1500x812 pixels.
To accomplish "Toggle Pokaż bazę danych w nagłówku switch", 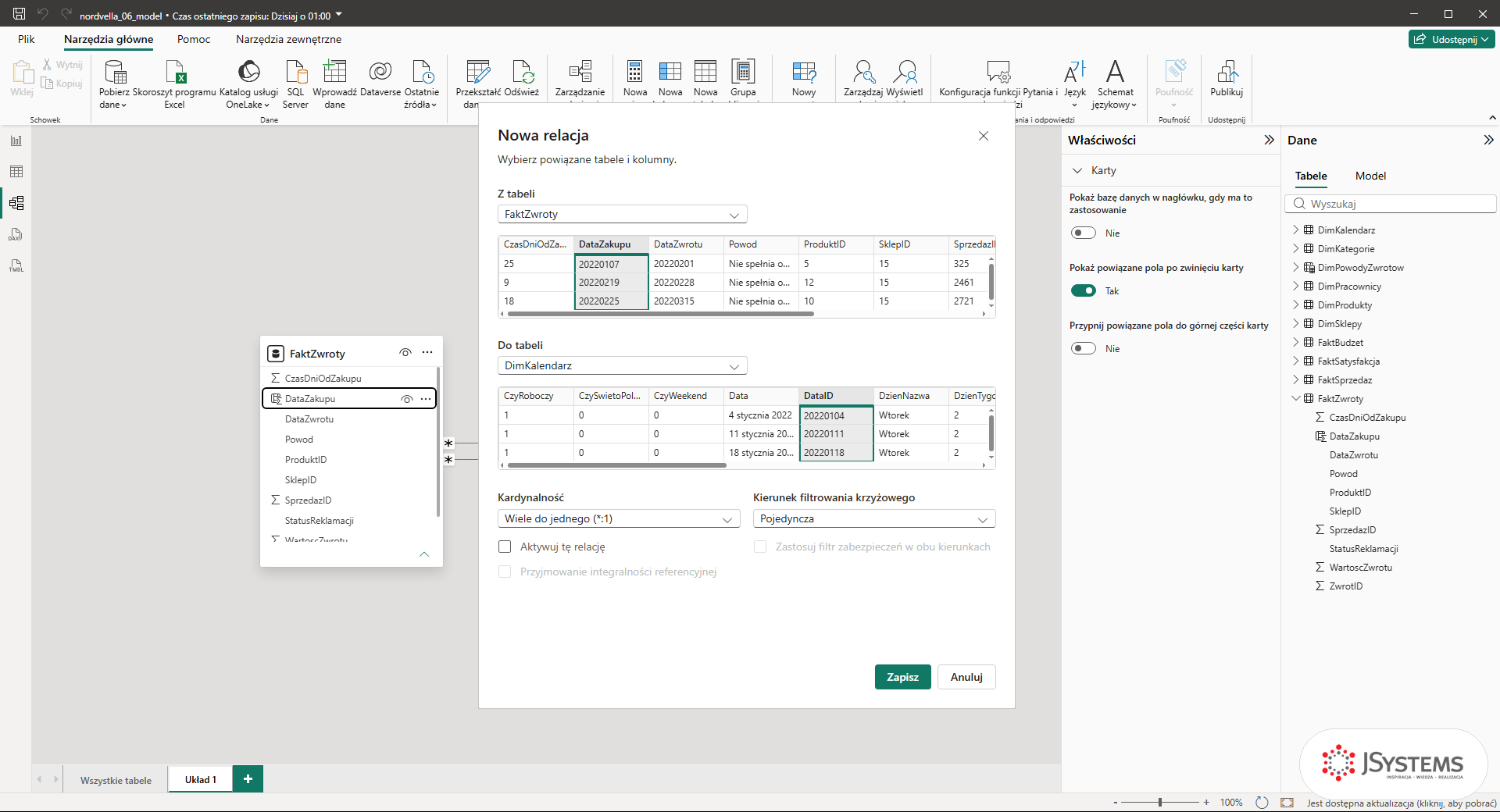I will 1084,233.
